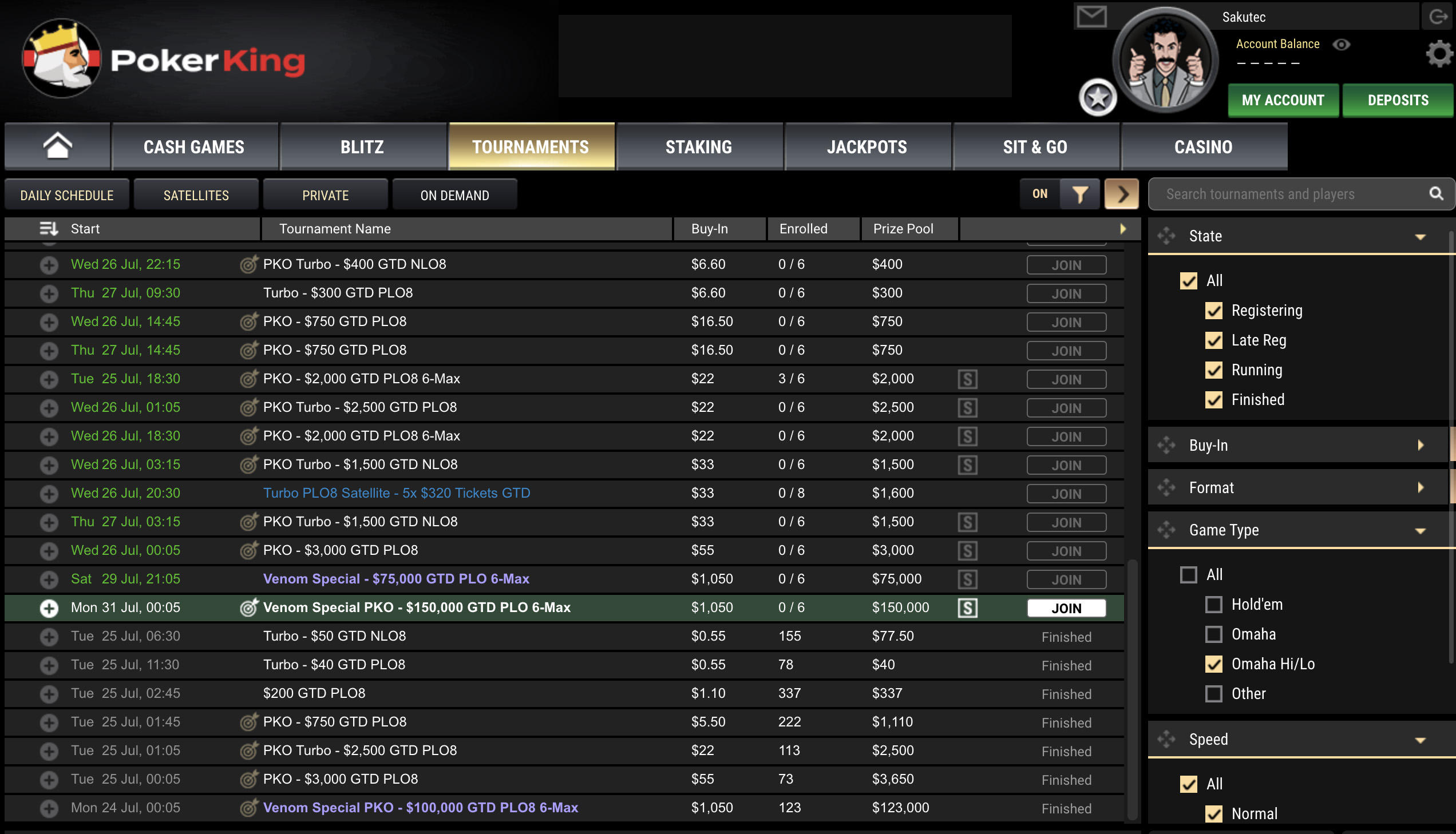1456x834 pixels.
Task: Click the home icon tab
Action: coord(57,146)
